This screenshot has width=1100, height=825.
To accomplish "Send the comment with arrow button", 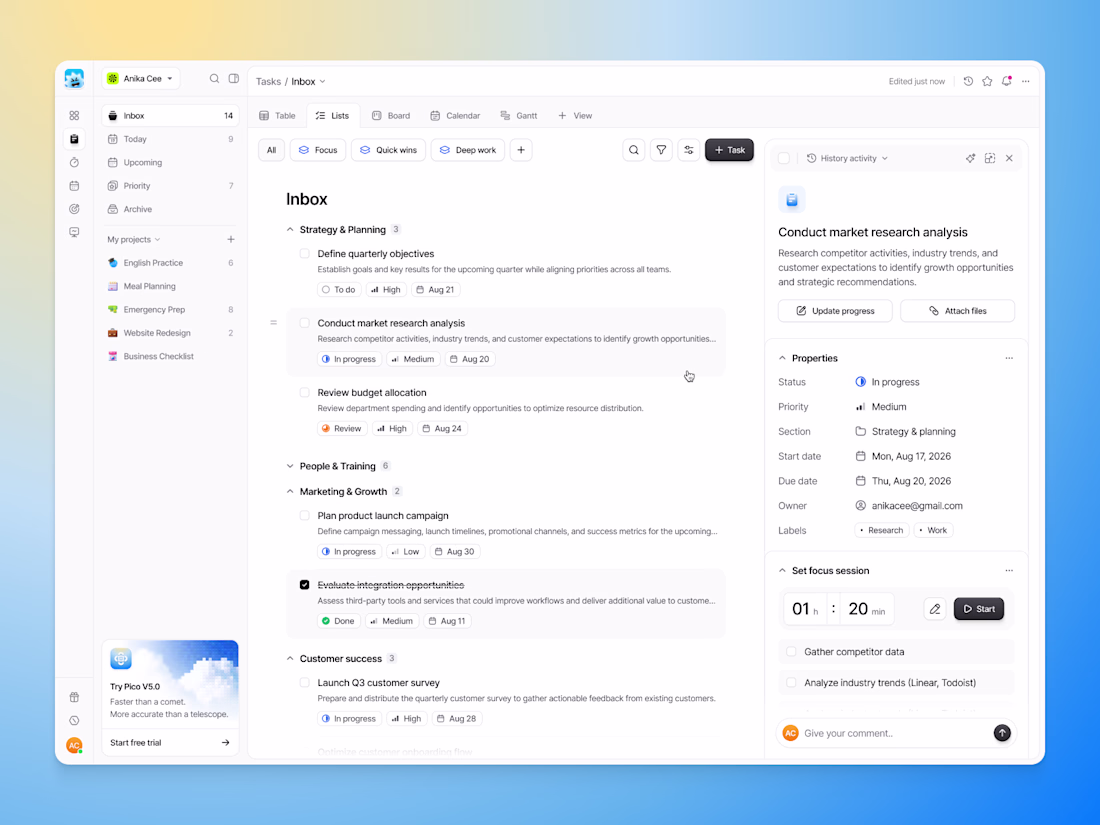I will point(1002,733).
